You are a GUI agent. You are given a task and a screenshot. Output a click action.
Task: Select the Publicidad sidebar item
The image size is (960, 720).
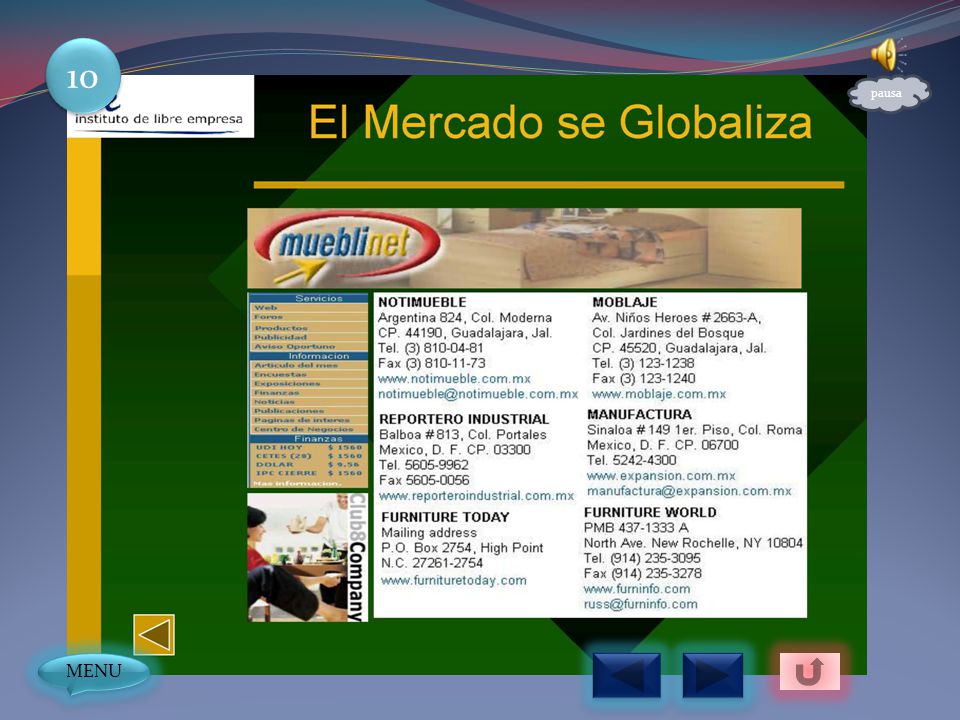(x=308, y=337)
